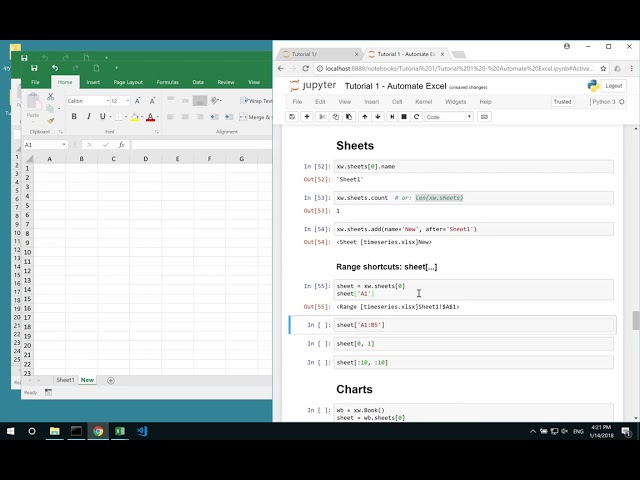Screen dimensions: 640x480
Task: Switch to the 'Tutorial 1/' Chrome tab
Action: (318, 54)
